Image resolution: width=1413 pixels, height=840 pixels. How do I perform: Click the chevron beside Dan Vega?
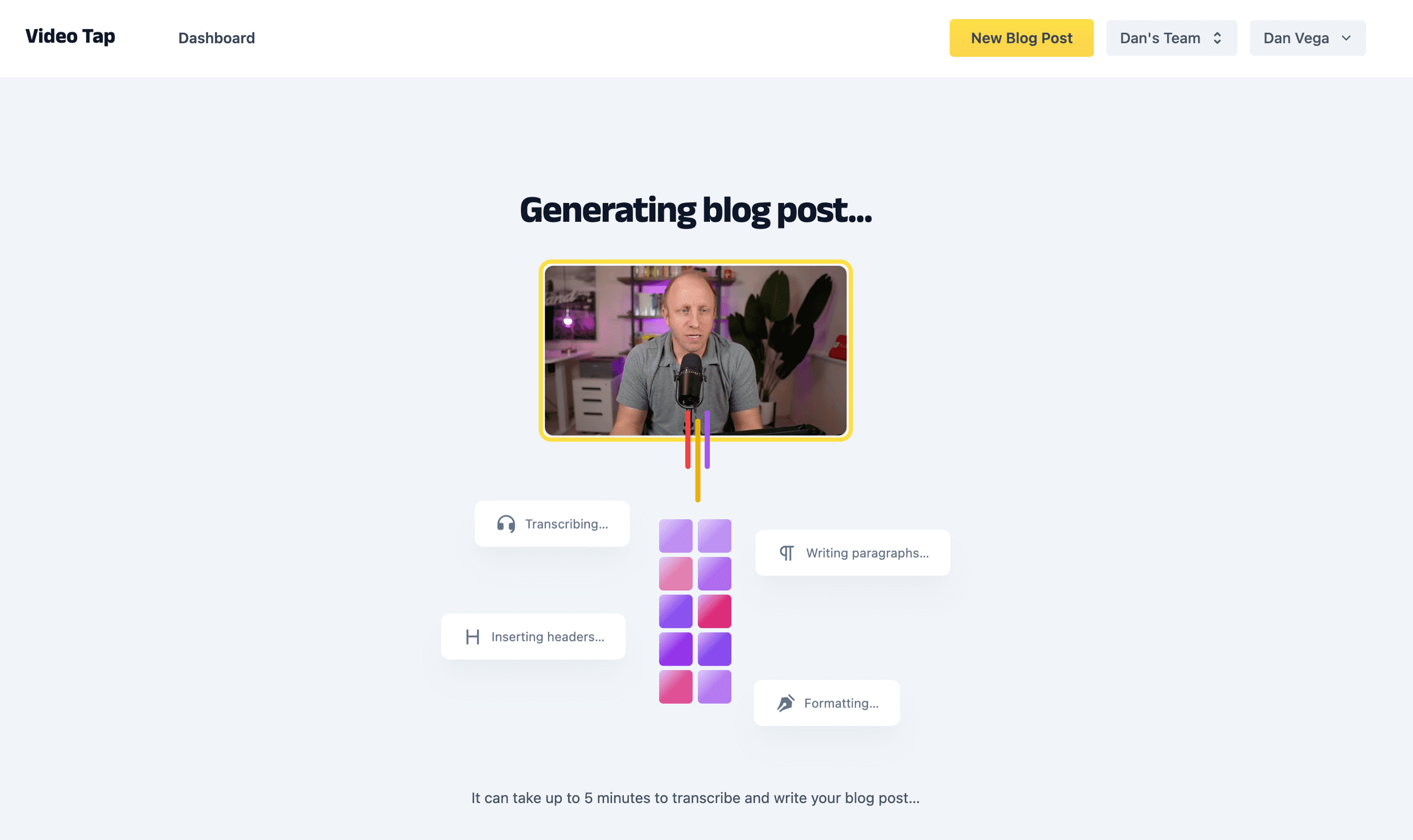pos(1346,39)
